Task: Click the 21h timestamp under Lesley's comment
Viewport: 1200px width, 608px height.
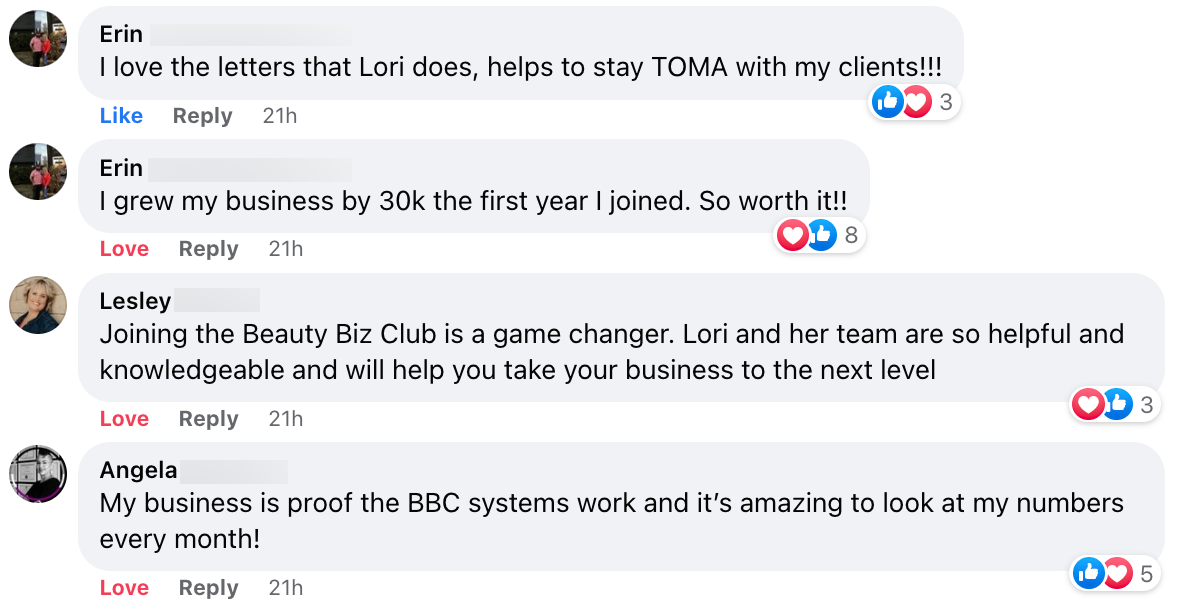Action: pyautogui.click(x=285, y=419)
